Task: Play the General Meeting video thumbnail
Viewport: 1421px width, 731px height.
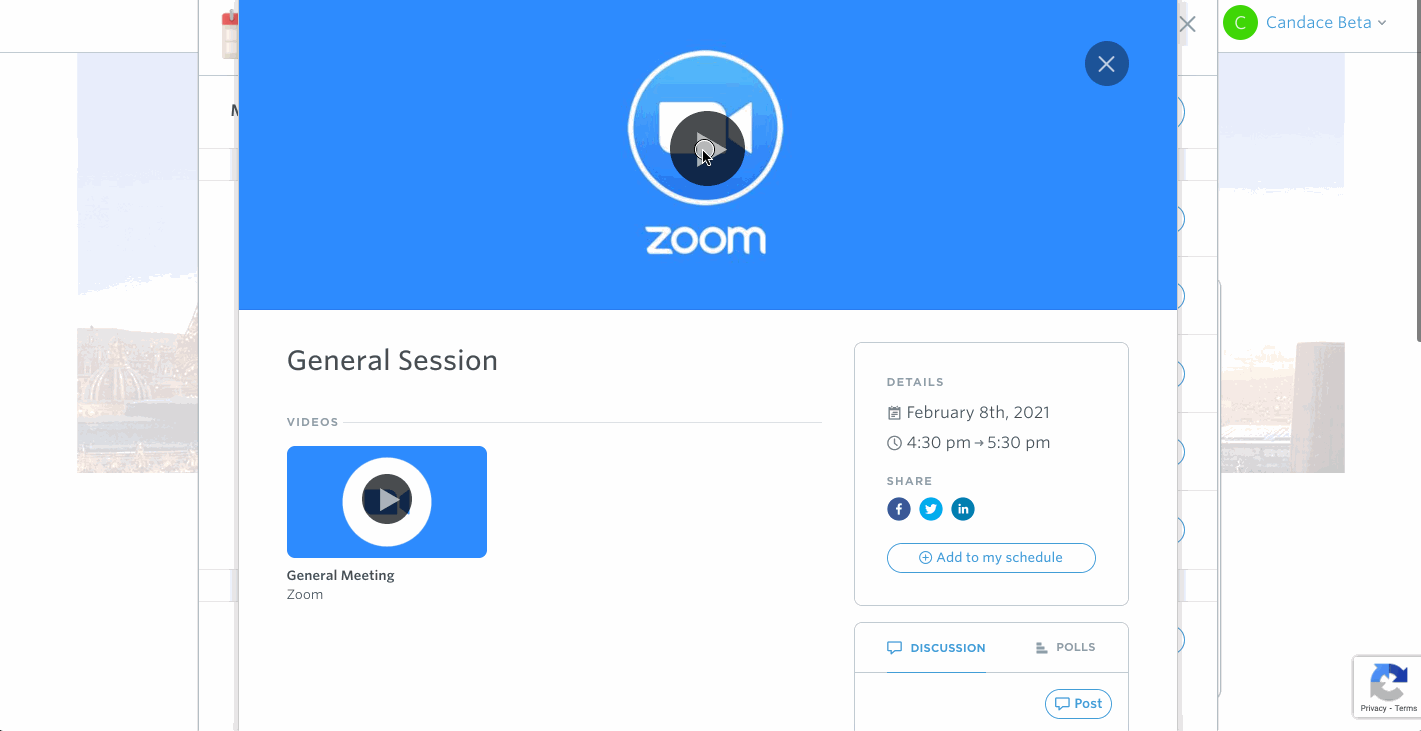Action: click(387, 501)
